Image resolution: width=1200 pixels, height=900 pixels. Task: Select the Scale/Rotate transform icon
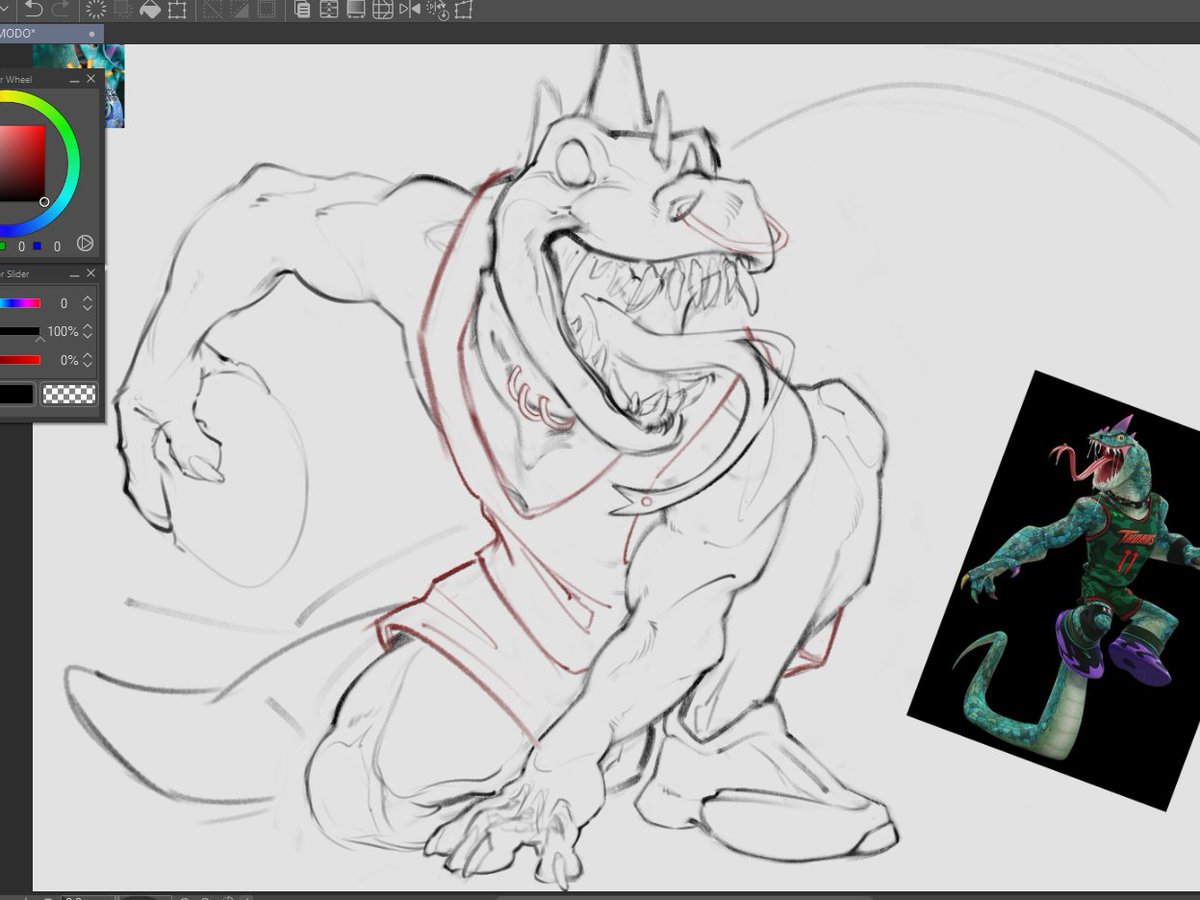pos(177,10)
